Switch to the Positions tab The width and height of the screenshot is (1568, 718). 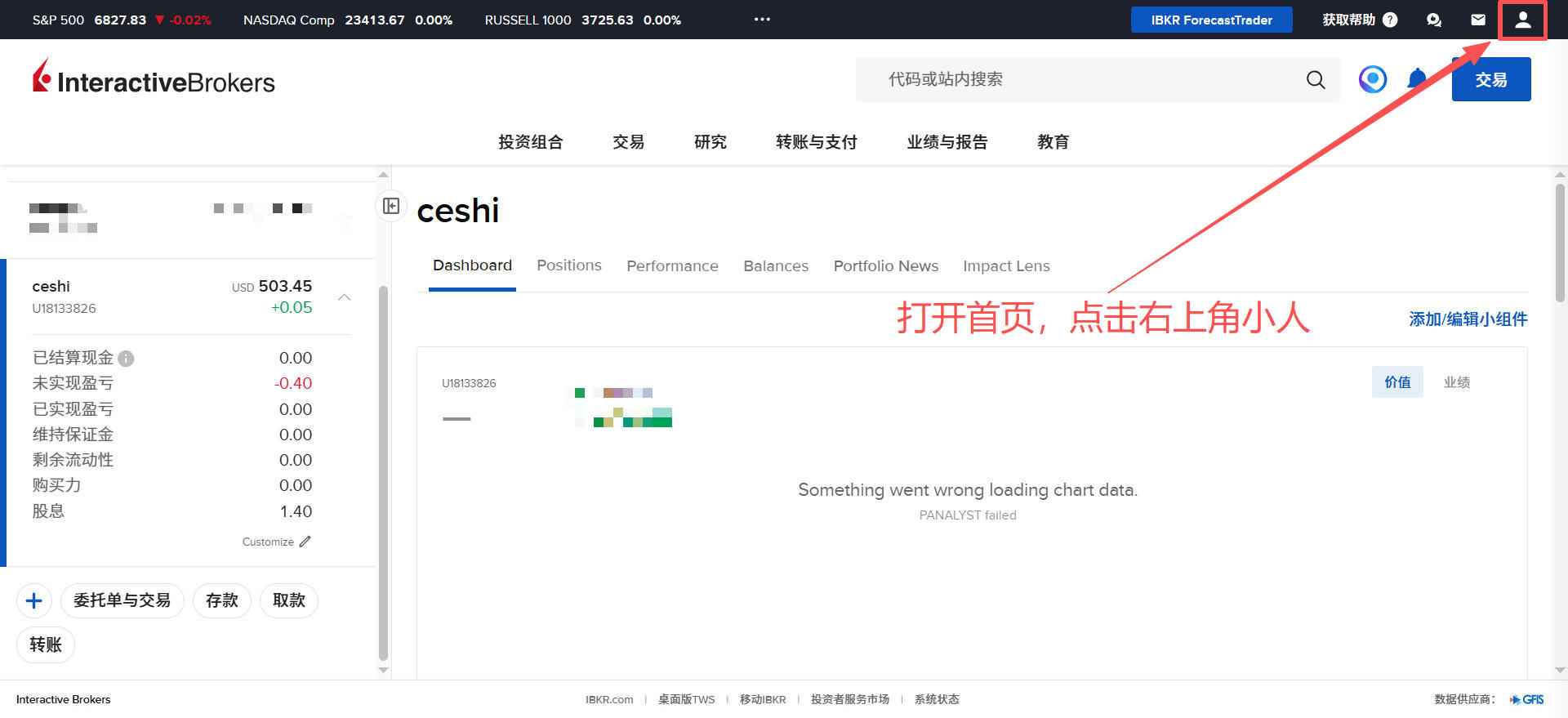(x=568, y=265)
